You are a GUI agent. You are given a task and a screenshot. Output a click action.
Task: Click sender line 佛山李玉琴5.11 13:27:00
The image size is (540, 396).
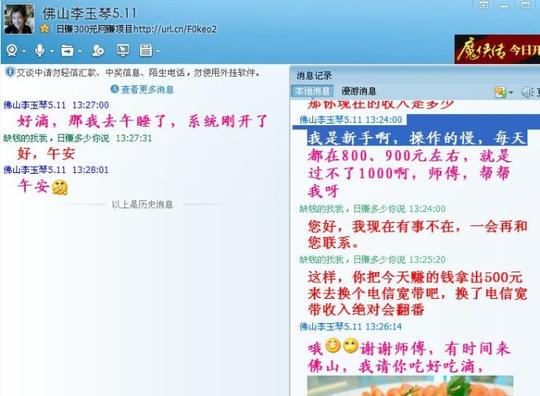point(56,105)
